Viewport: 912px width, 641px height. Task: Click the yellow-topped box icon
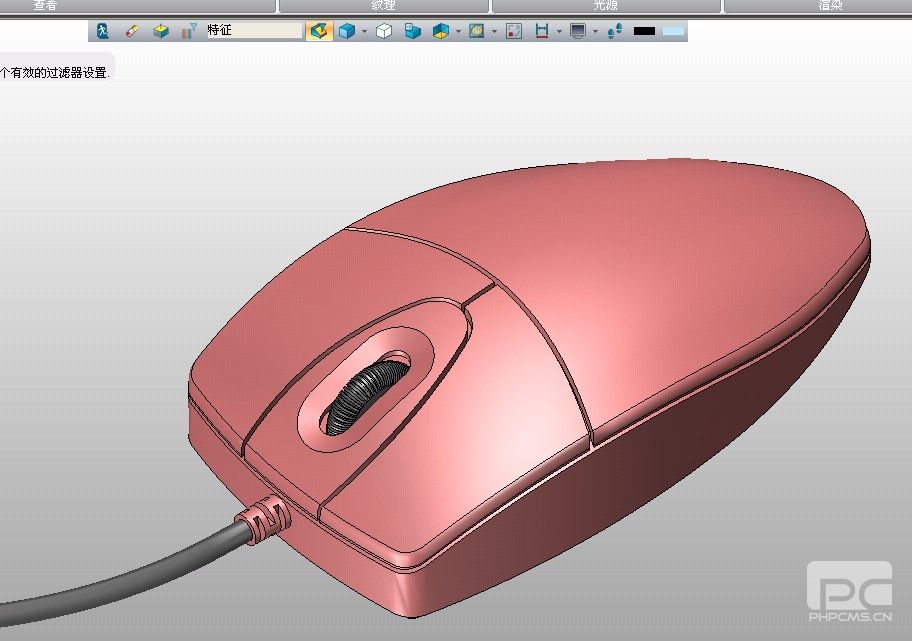(160, 31)
